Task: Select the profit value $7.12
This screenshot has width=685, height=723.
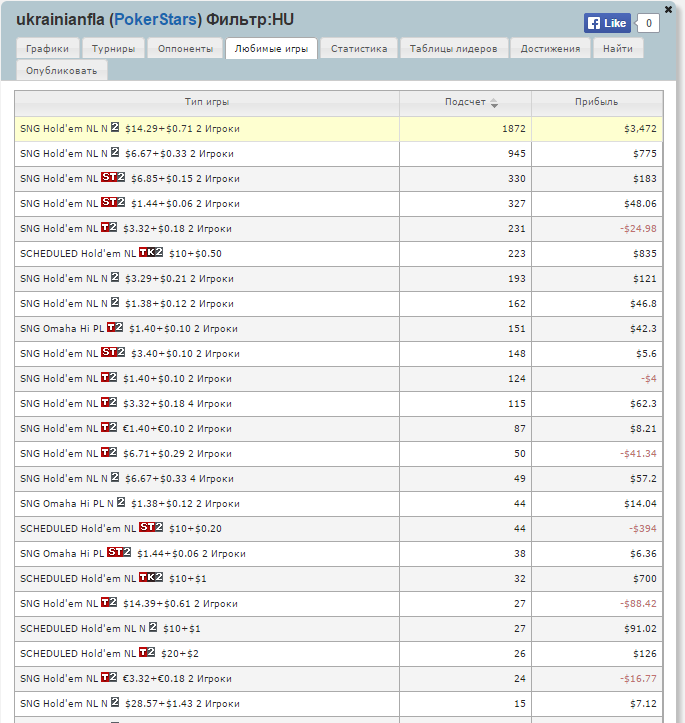Action: [x=644, y=704]
